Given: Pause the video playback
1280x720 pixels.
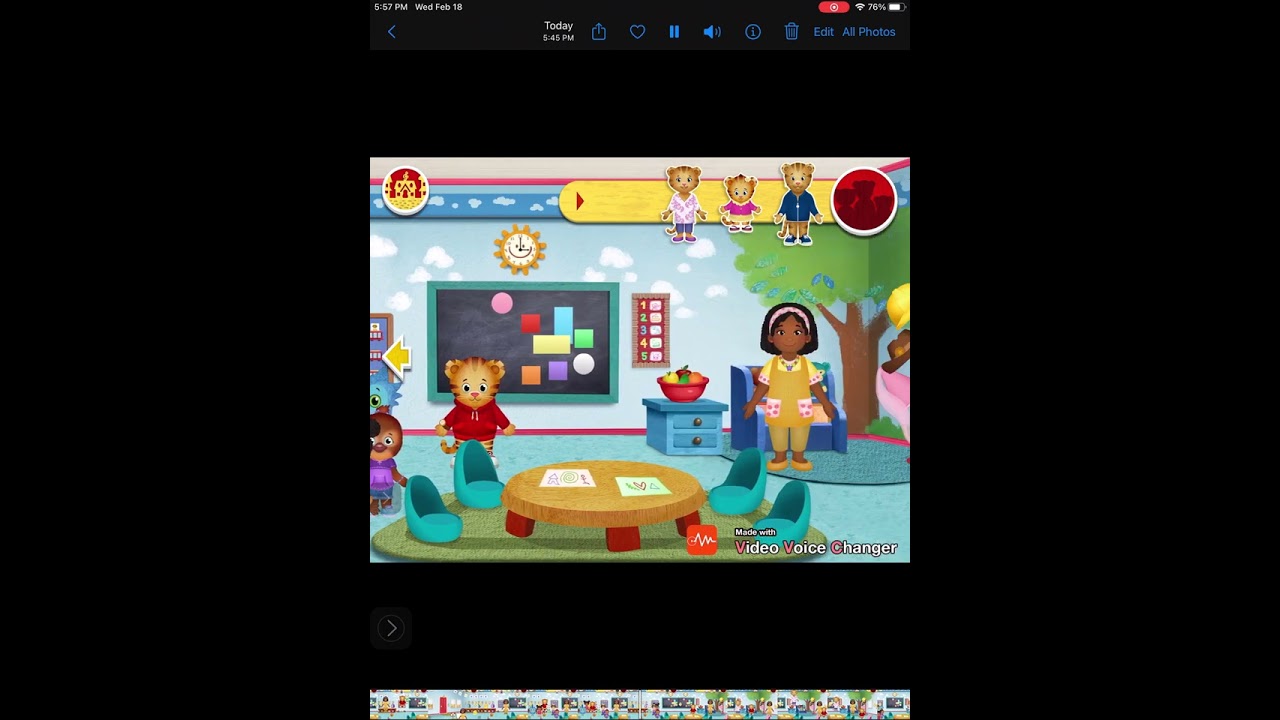Looking at the screenshot, I should click(x=674, y=32).
